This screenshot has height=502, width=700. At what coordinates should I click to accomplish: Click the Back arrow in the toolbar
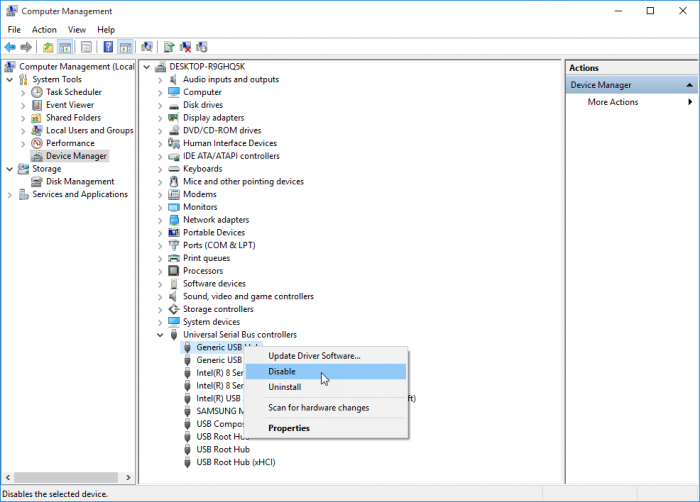pos(10,47)
